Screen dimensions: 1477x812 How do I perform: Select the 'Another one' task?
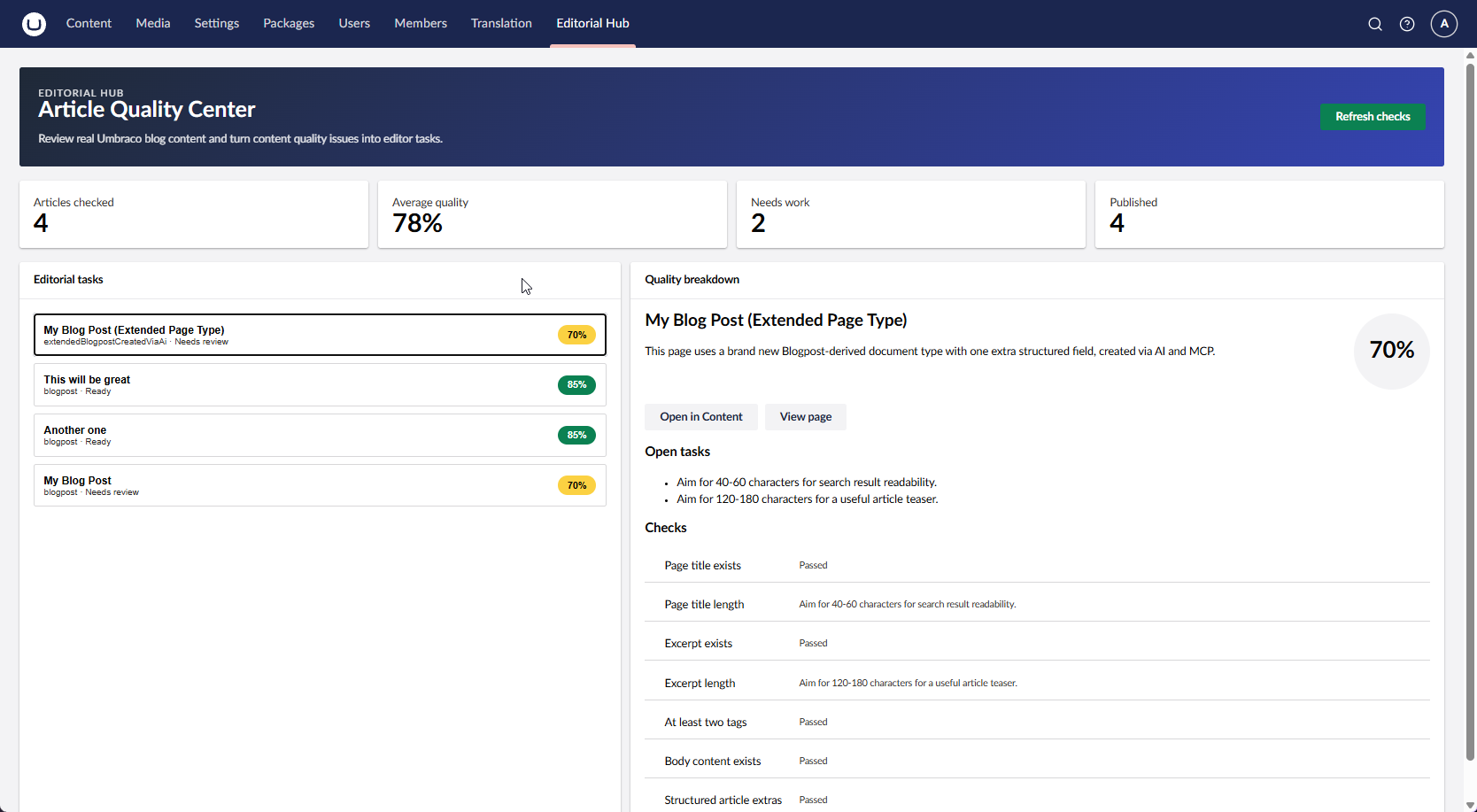[x=320, y=436]
